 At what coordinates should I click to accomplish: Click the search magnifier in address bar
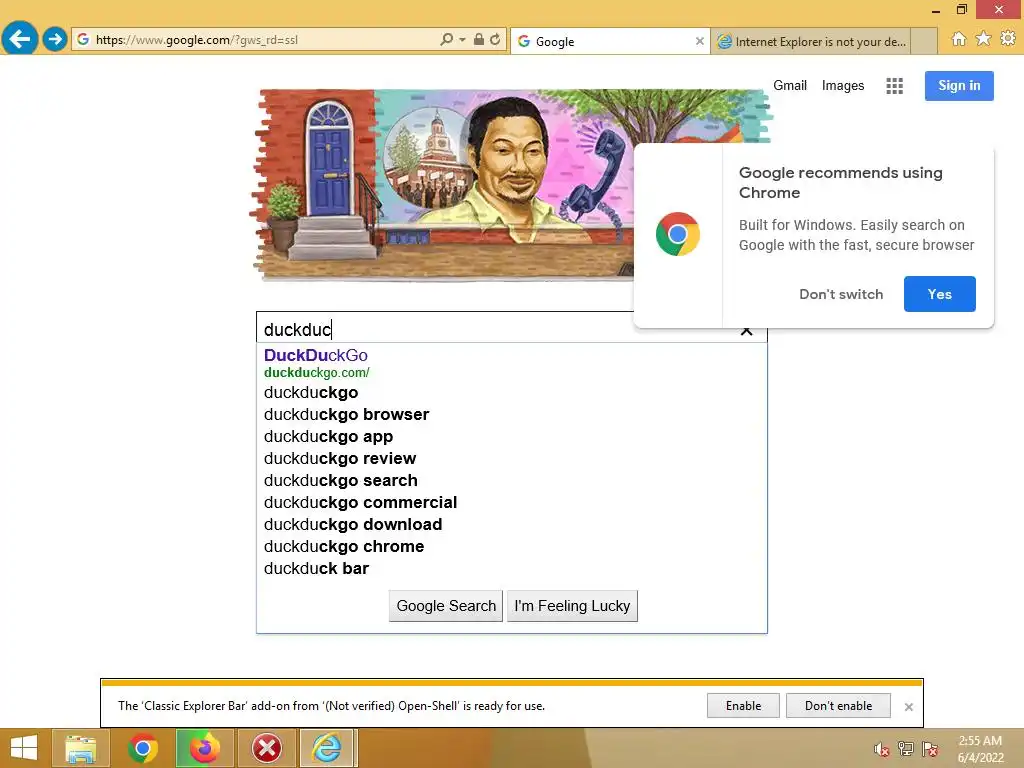pyautogui.click(x=447, y=39)
